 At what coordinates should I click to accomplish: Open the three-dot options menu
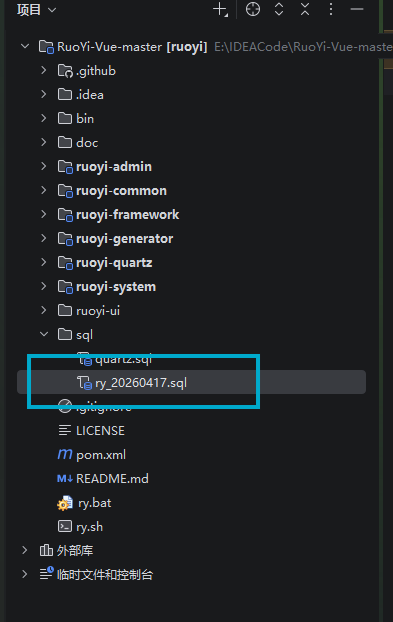[x=331, y=9]
